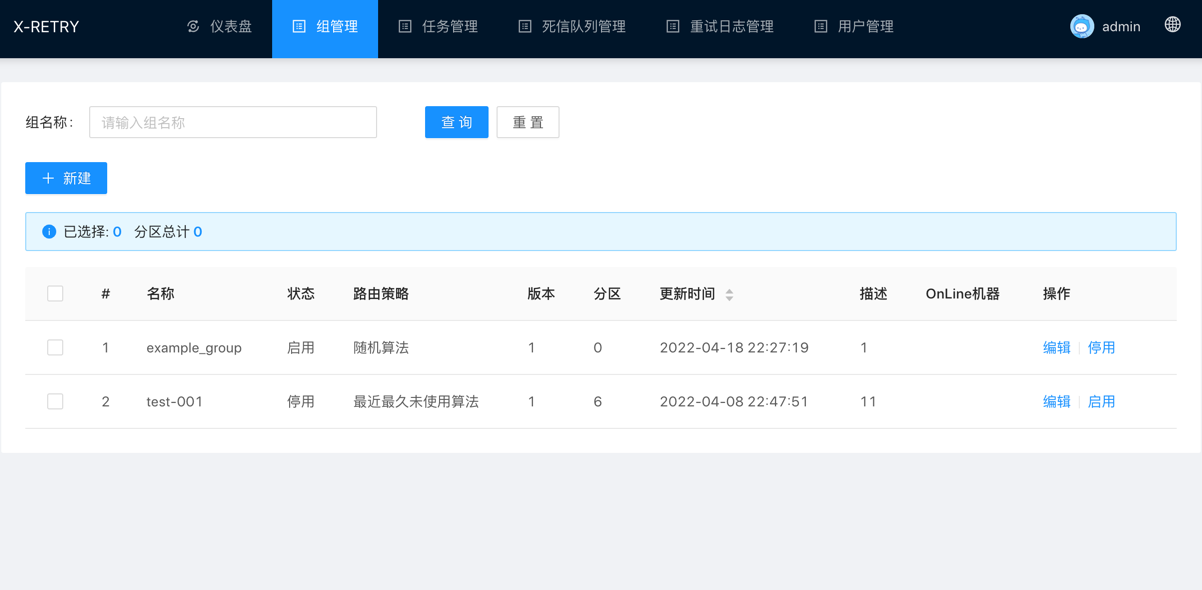Screen dimensions: 1202x590
Task: Click the icon beside 死信队列管理
Action: 525,27
